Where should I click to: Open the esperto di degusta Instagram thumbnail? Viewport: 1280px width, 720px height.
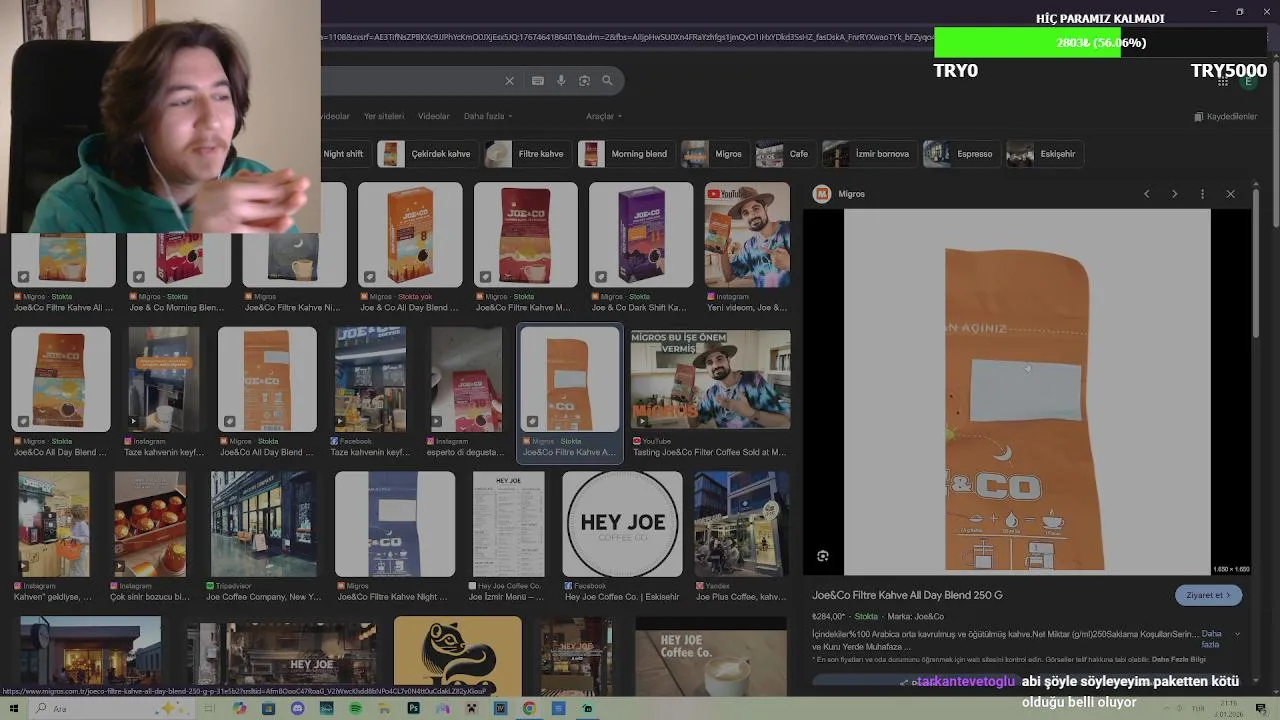coord(466,380)
